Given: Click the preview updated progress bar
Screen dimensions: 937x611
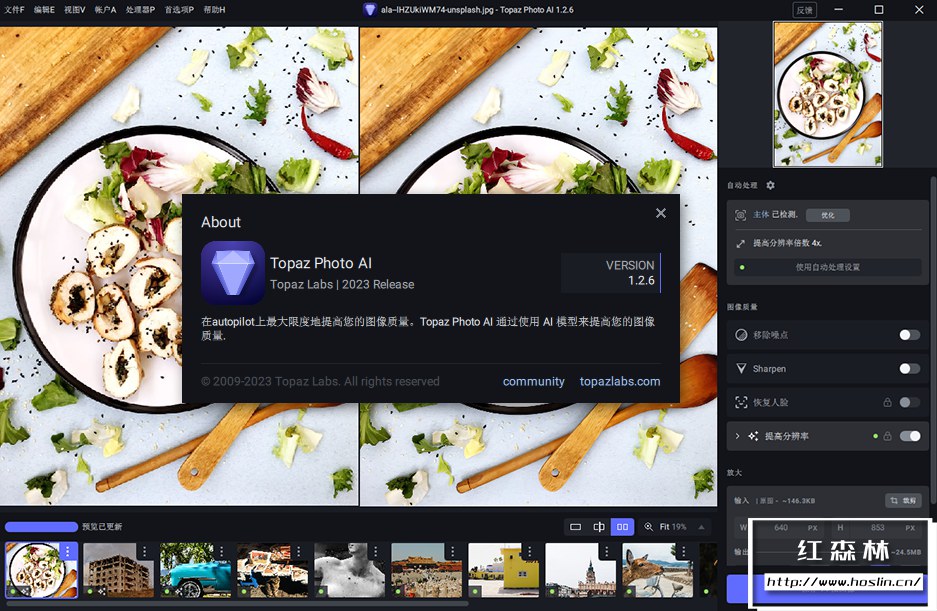Looking at the screenshot, I should pyautogui.click(x=41, y=527).
